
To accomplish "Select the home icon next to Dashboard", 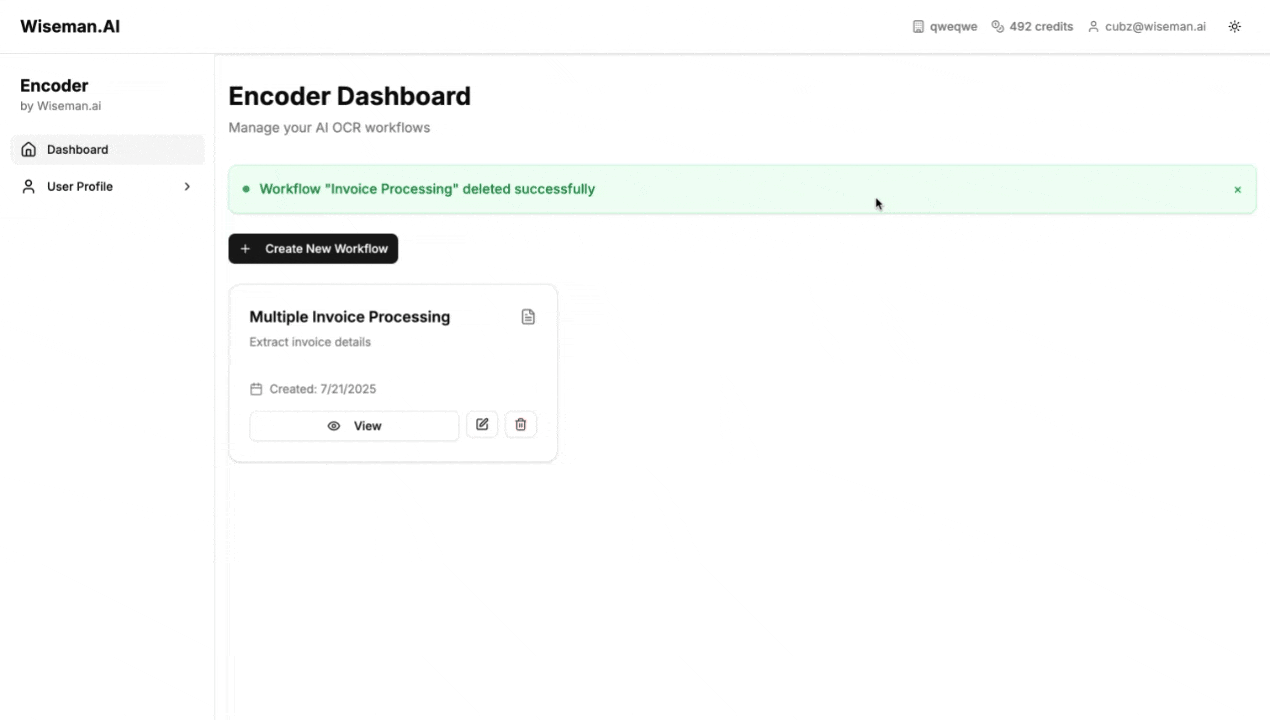I will click(28, 149).
